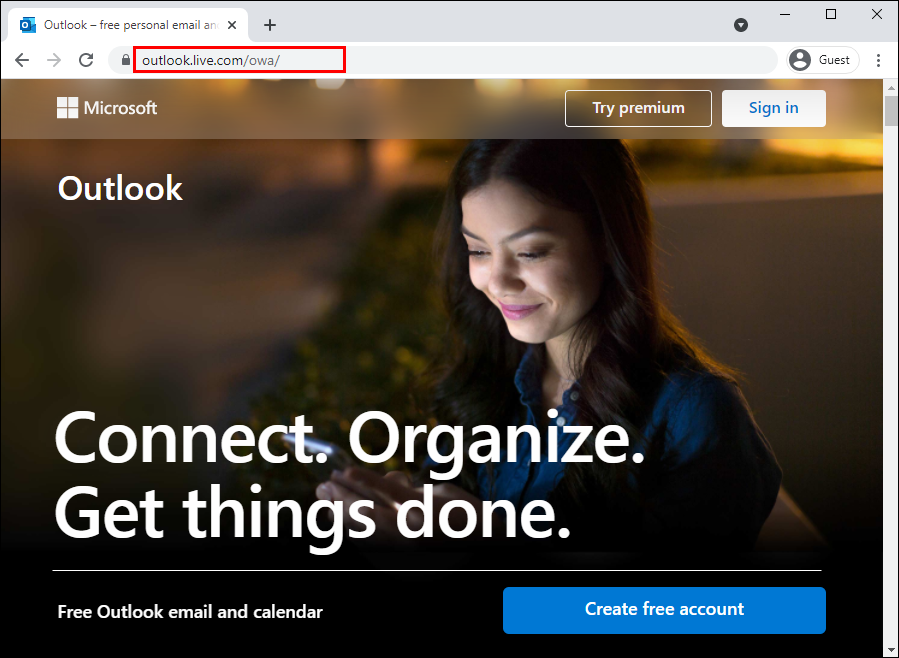Click the Sign in button
Viewport: 899px width, 658px height.
(x=773, y=108)
